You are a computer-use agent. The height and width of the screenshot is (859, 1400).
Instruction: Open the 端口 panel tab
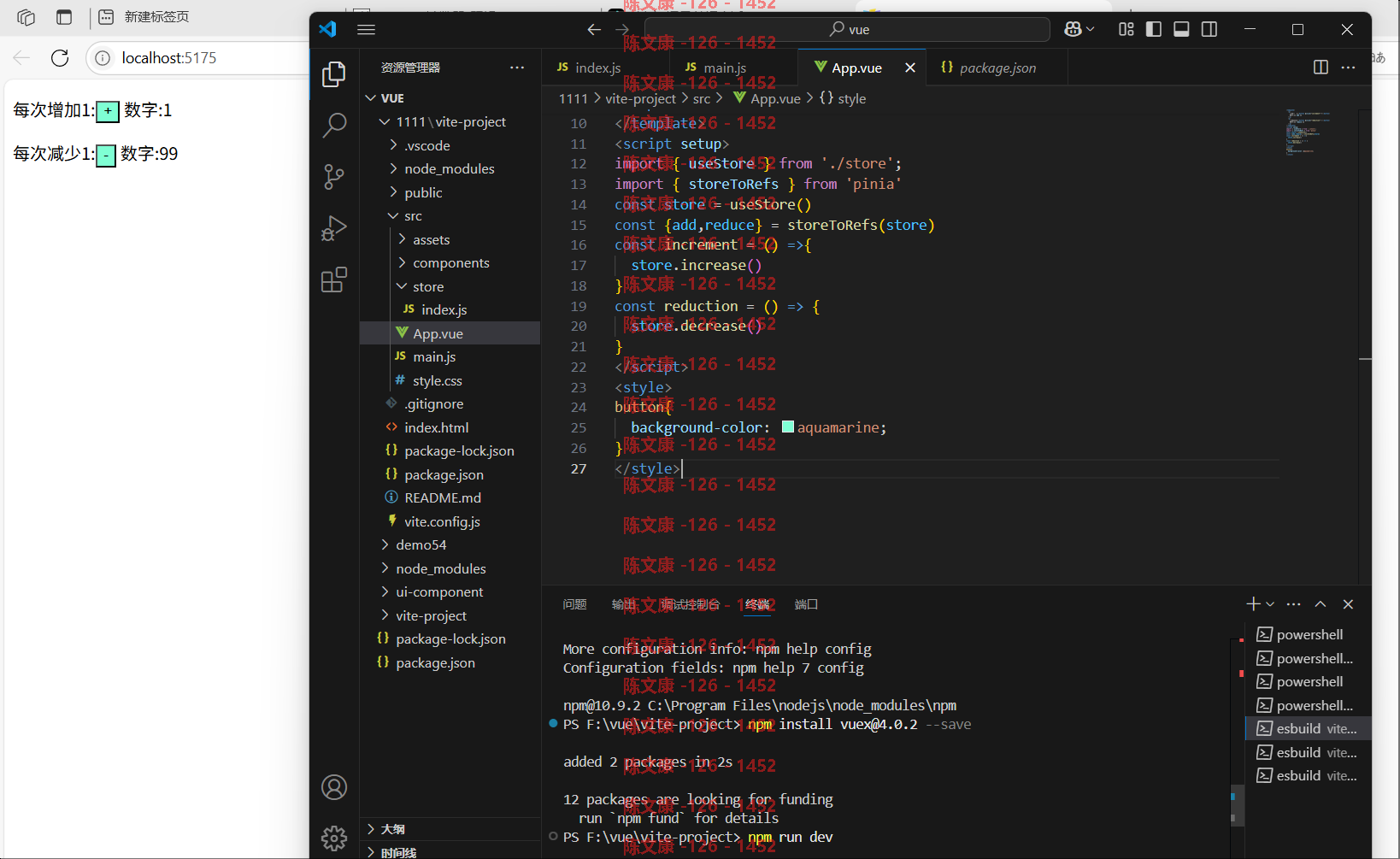point(806,604)
